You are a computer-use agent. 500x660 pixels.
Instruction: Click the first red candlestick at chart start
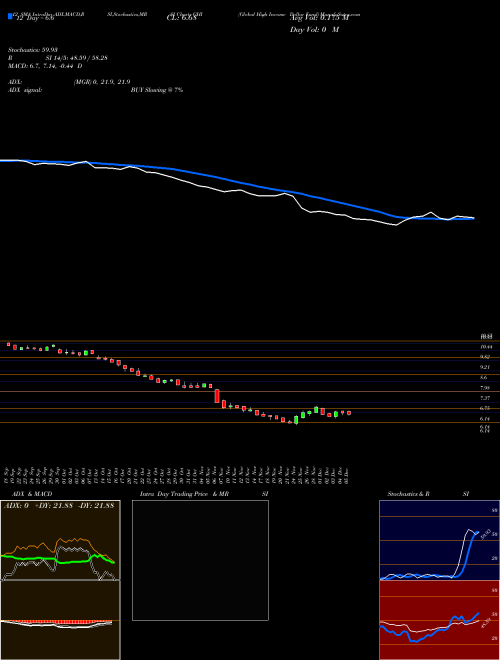click(8, 344)
